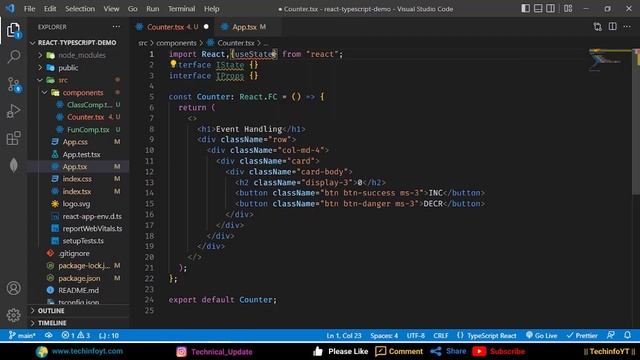
Task: Click the VS Code logo icon
Action: 10,9
